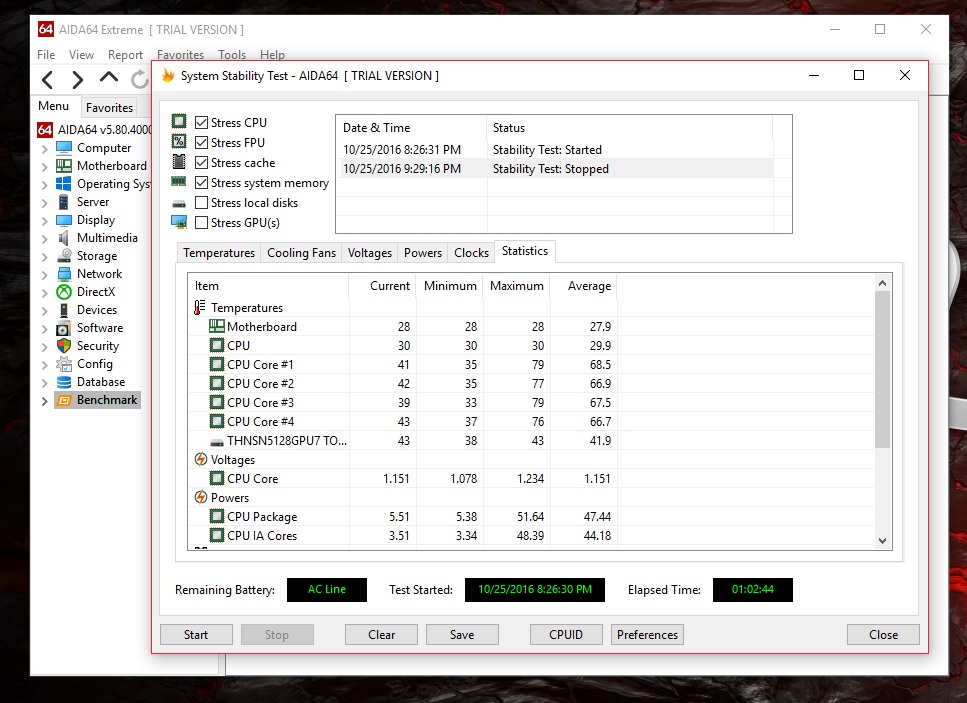Click the AIDA64 v5.80 root node icon
This screenshot has width=967, height=703.
point(45,130)
